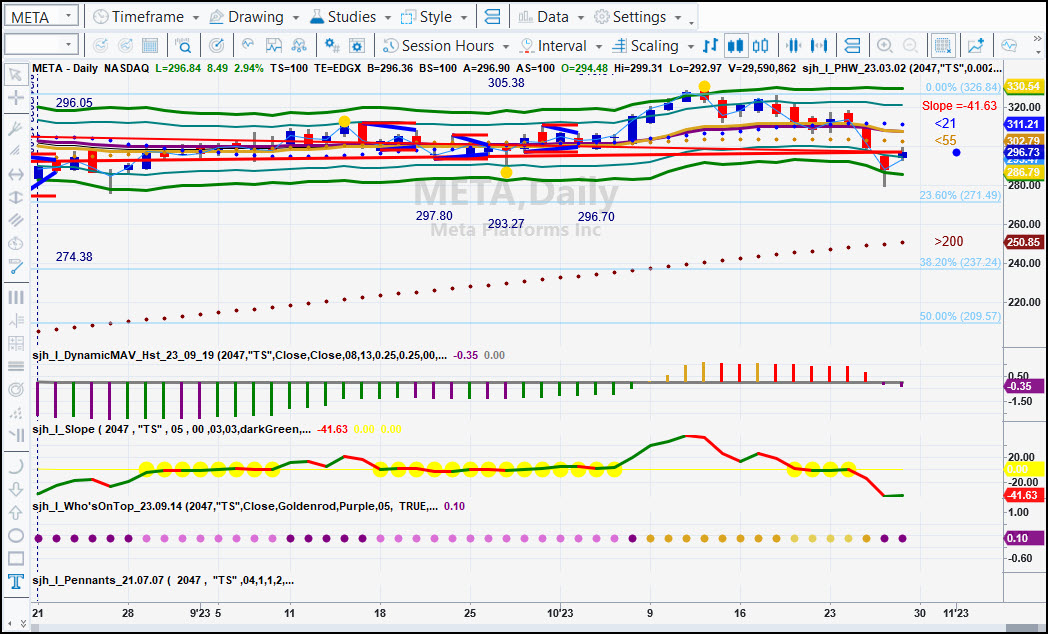
Task: Select the rectangle drawing tool
Action: click(x=15, y=559)
